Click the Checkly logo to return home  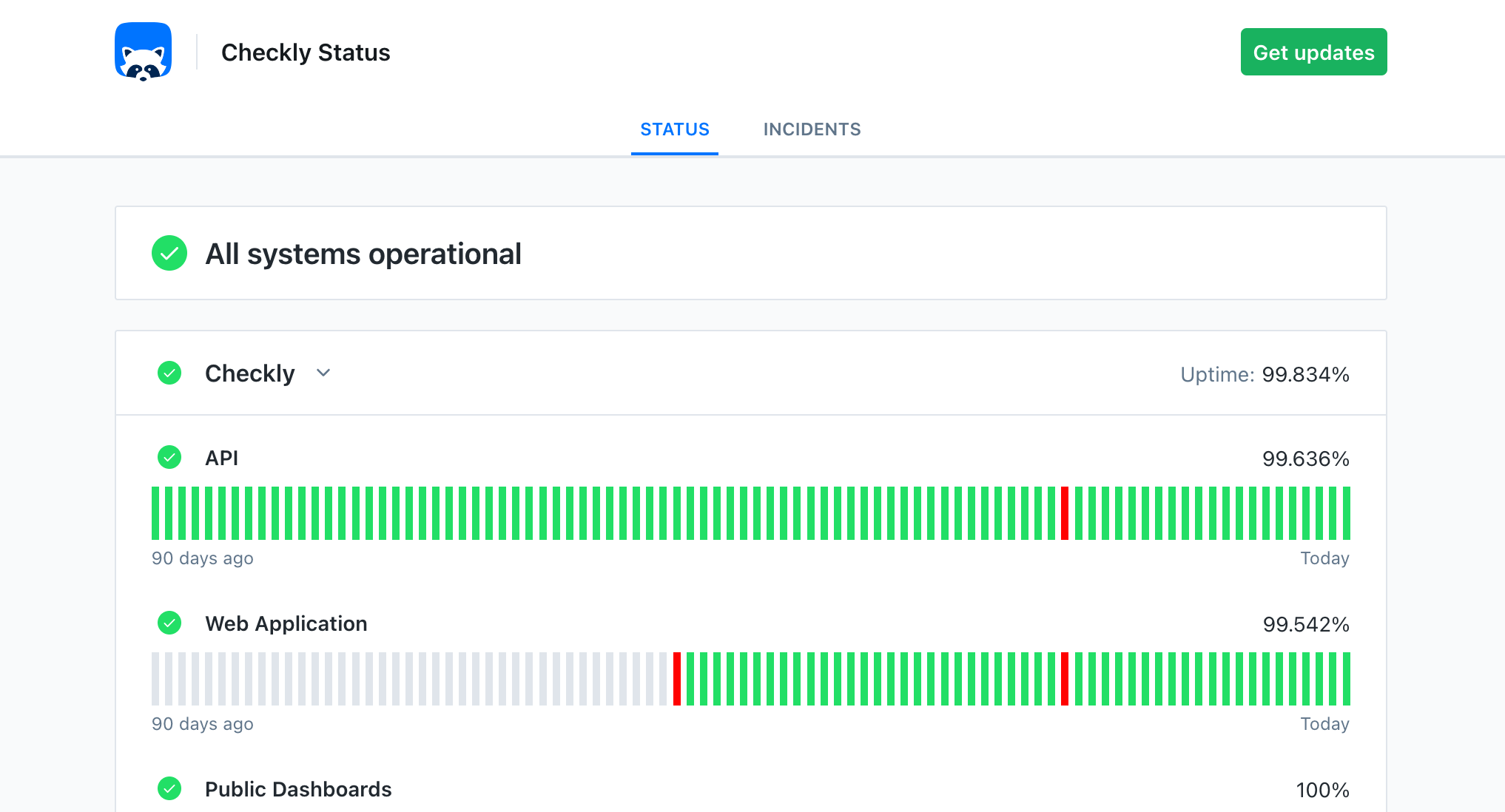(x=144, y=52)
